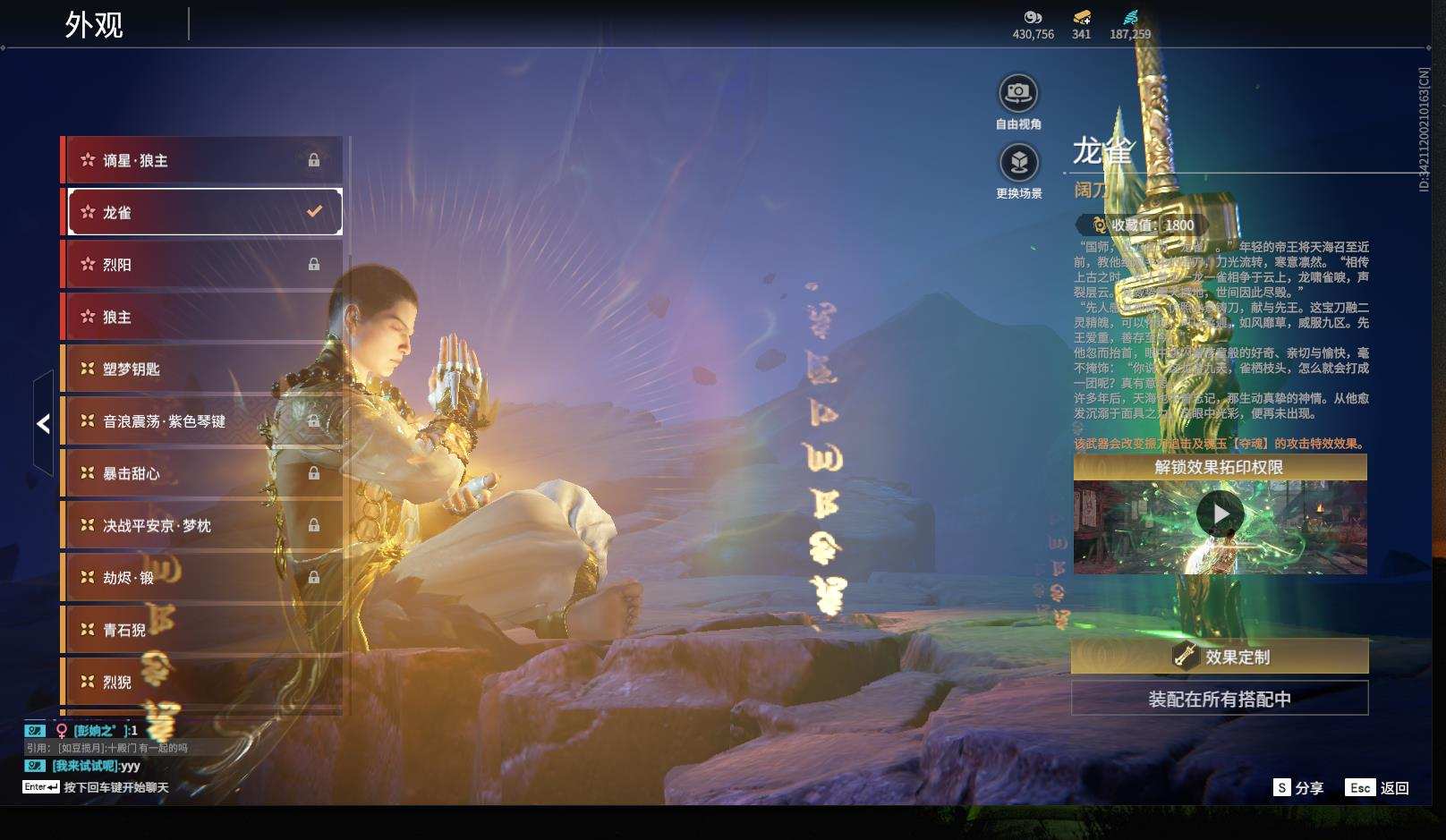
Task: Toggle the checkmark on 龙雀 skin
Action: click(314, 212)
